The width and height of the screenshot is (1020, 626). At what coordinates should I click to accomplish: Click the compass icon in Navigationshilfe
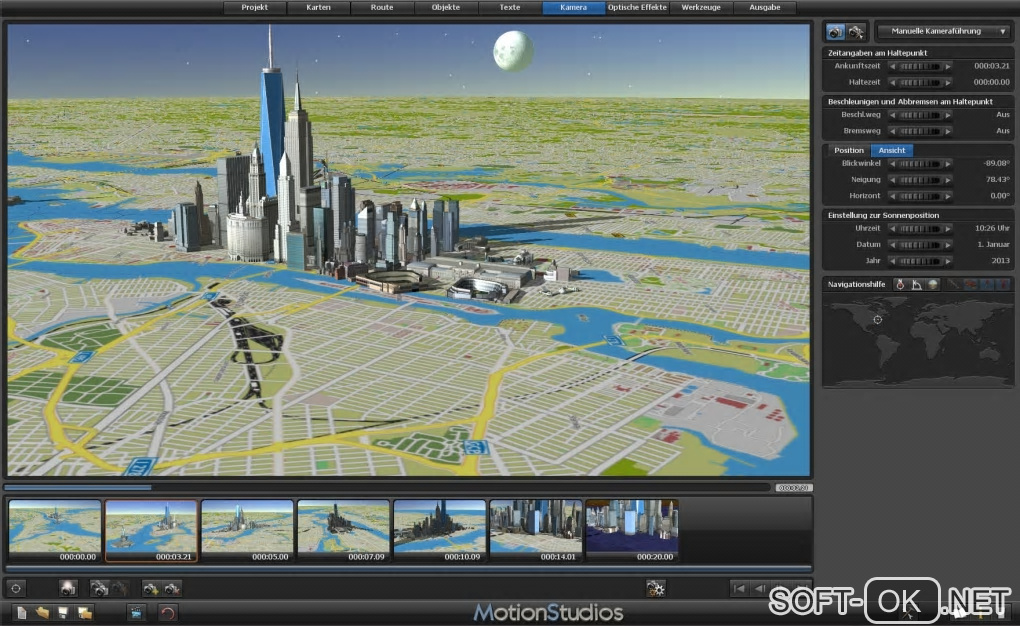point(900,284)
